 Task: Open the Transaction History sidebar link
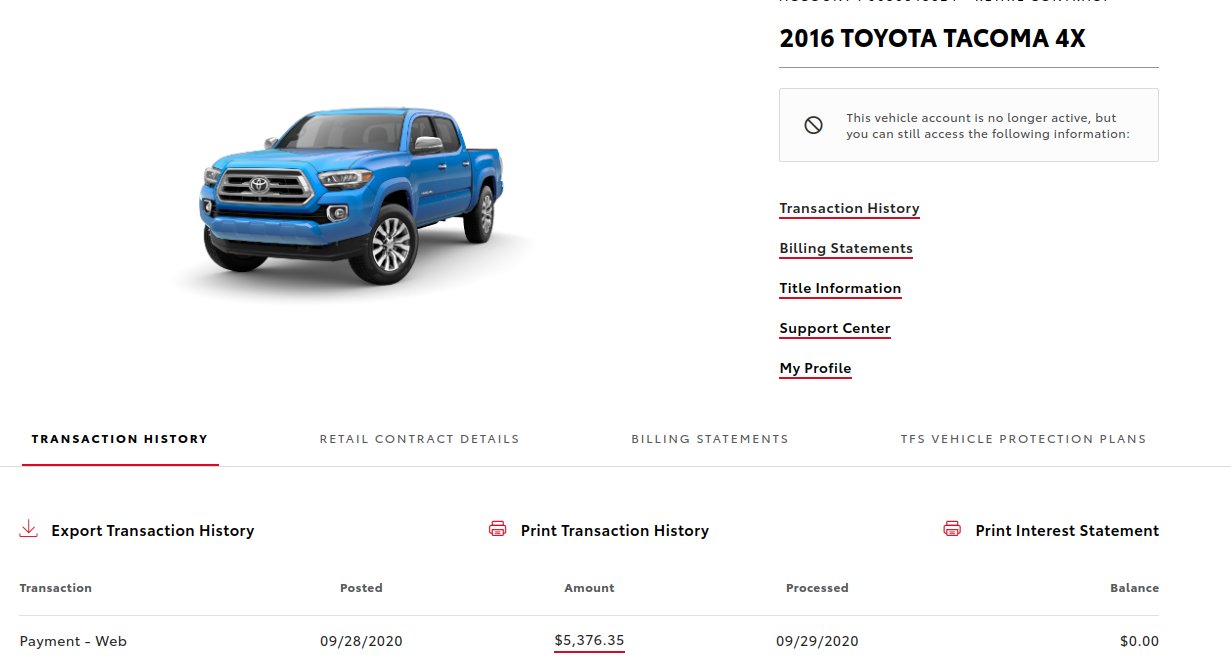(x=849, y=208)
